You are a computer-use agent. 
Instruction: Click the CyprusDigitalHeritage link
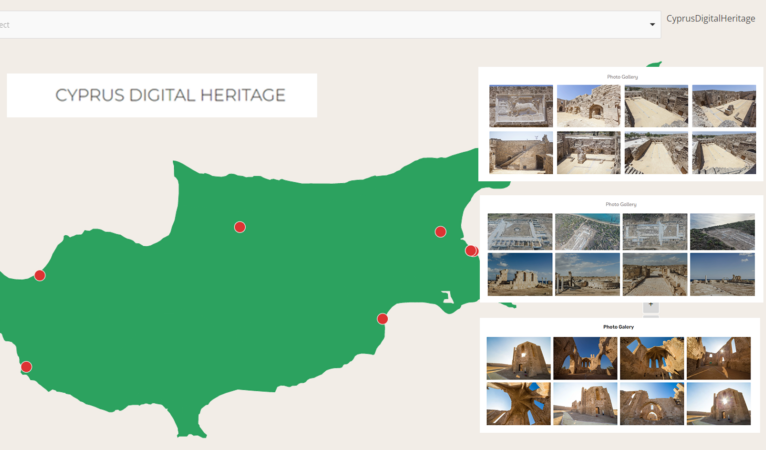pyautogui.click(x=710, y=19)
